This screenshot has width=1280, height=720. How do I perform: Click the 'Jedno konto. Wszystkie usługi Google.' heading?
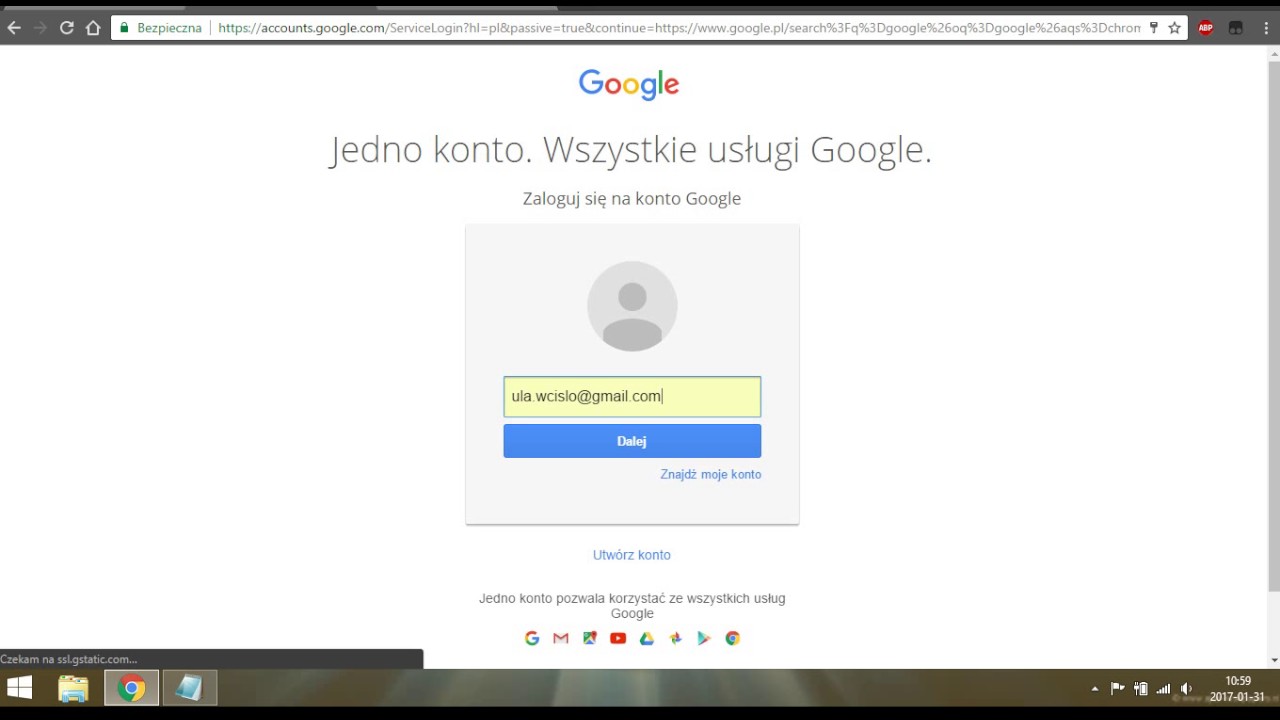[x=631, y=150]
